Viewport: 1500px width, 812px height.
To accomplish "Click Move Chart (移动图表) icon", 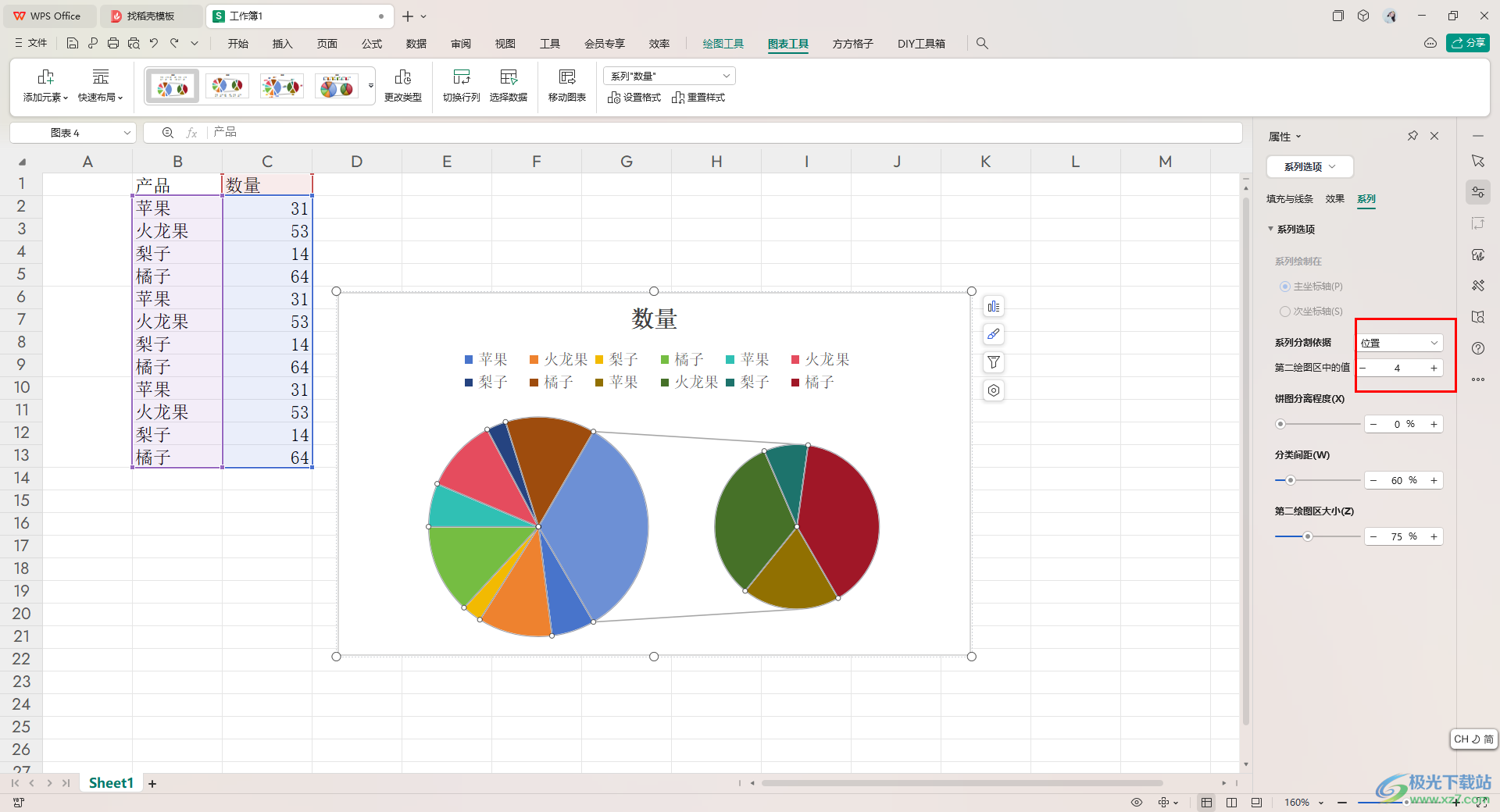I will [x=567, y=85].
